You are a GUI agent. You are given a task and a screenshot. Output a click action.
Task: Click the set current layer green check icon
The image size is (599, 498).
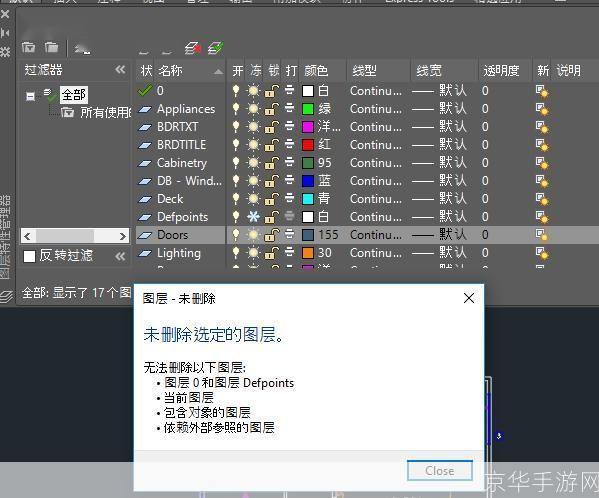[x=215, y=48]
